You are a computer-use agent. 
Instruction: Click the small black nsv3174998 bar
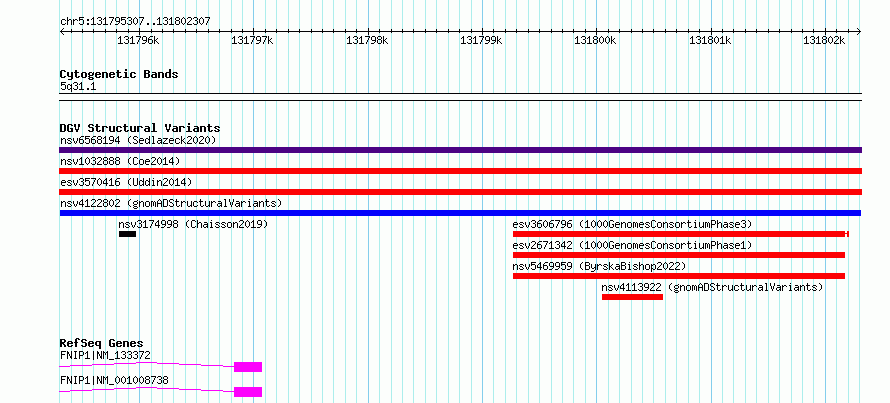point(127,234)
